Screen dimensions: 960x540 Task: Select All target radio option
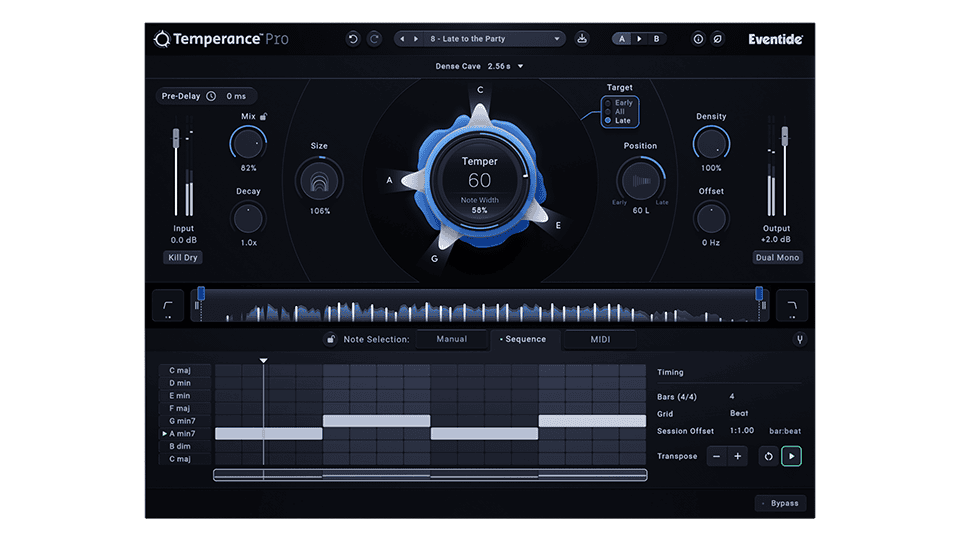pyautogui.click(x=615, y=111)
